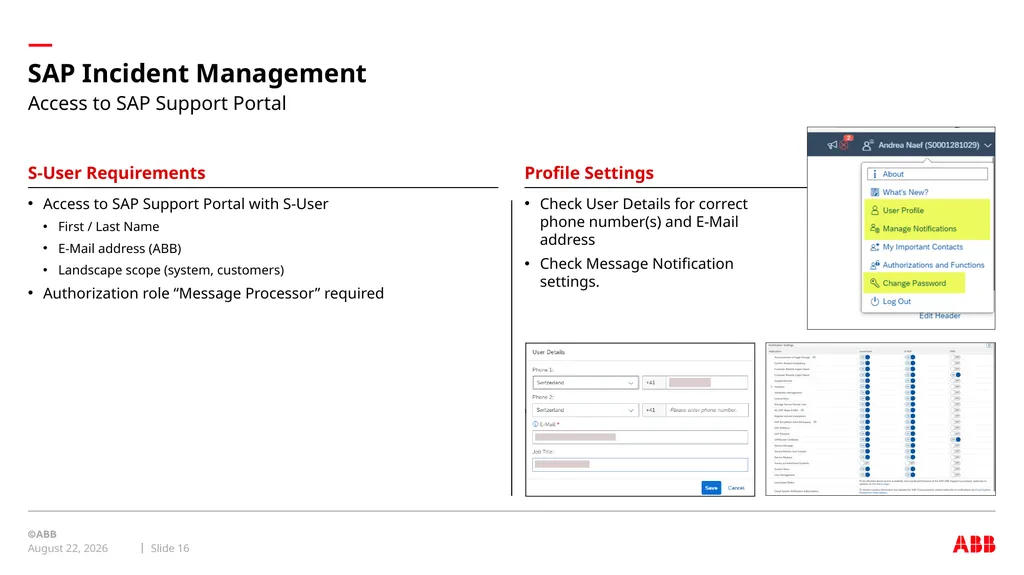
Task: Click the info icon beside the E-Mail label
Action: coord(536,424)
